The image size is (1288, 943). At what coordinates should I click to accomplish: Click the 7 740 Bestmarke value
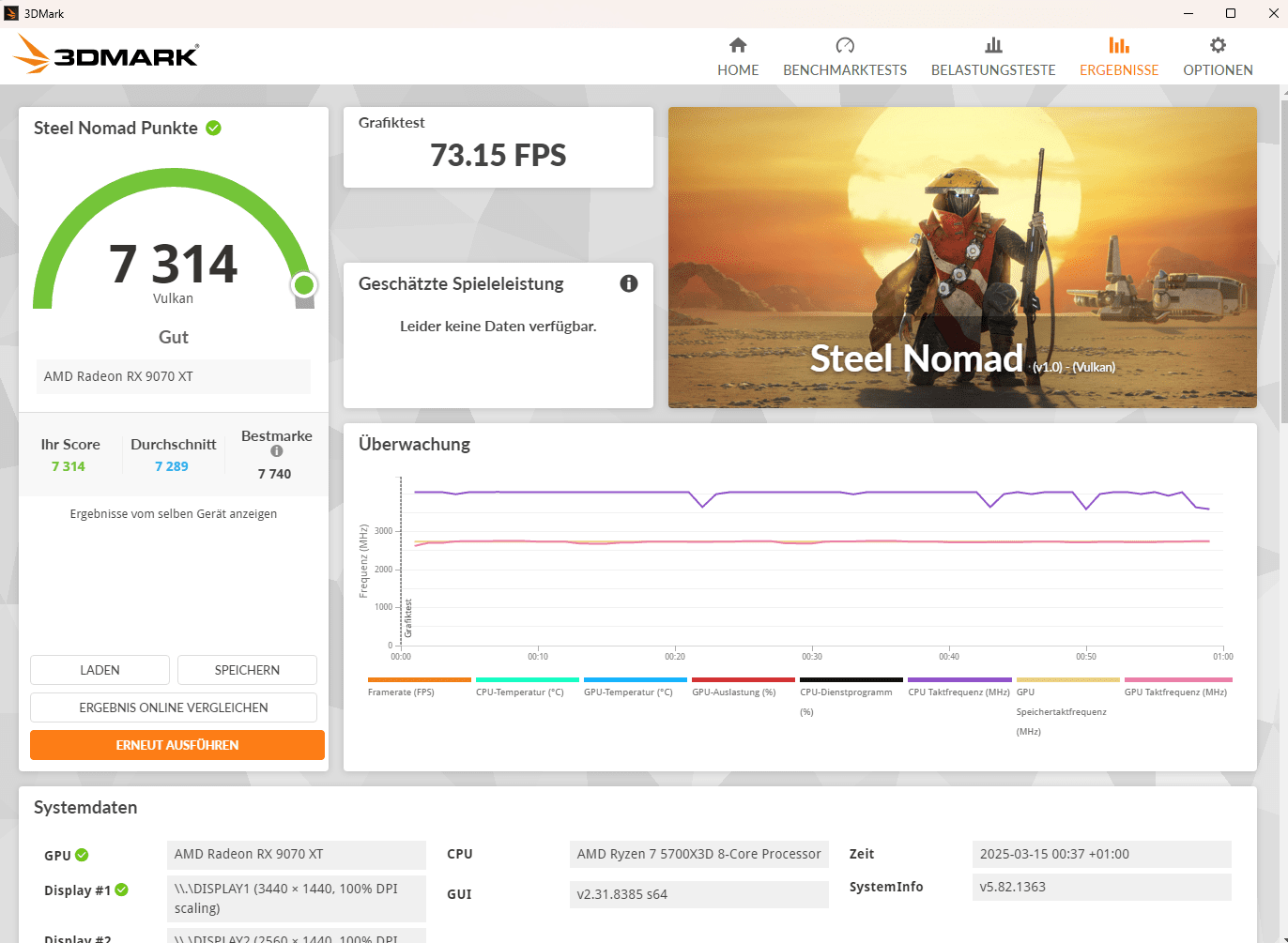[x=275, y=474]
